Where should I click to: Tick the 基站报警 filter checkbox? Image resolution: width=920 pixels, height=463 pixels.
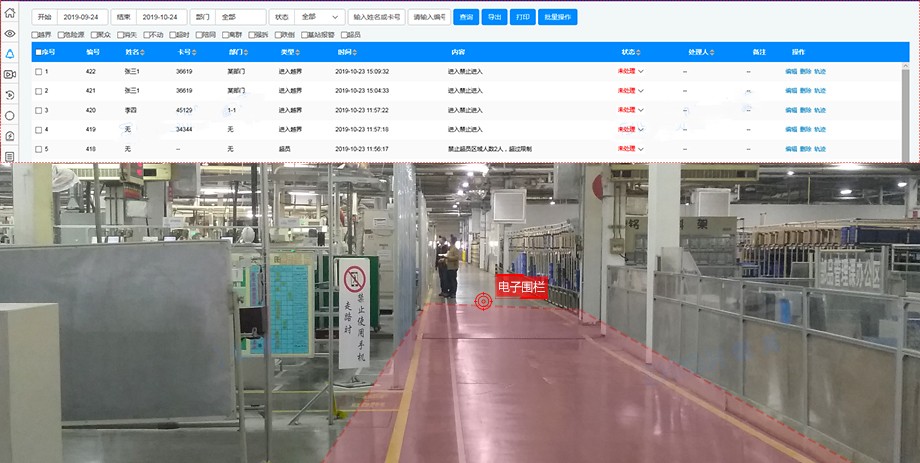pos(305,35)
